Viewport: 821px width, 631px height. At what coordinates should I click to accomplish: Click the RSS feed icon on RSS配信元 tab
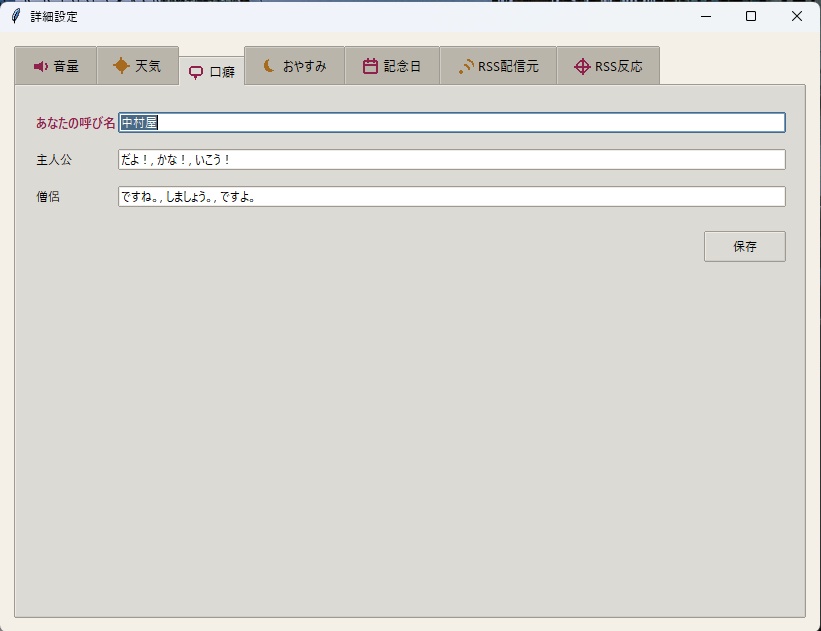coord(466,67)
